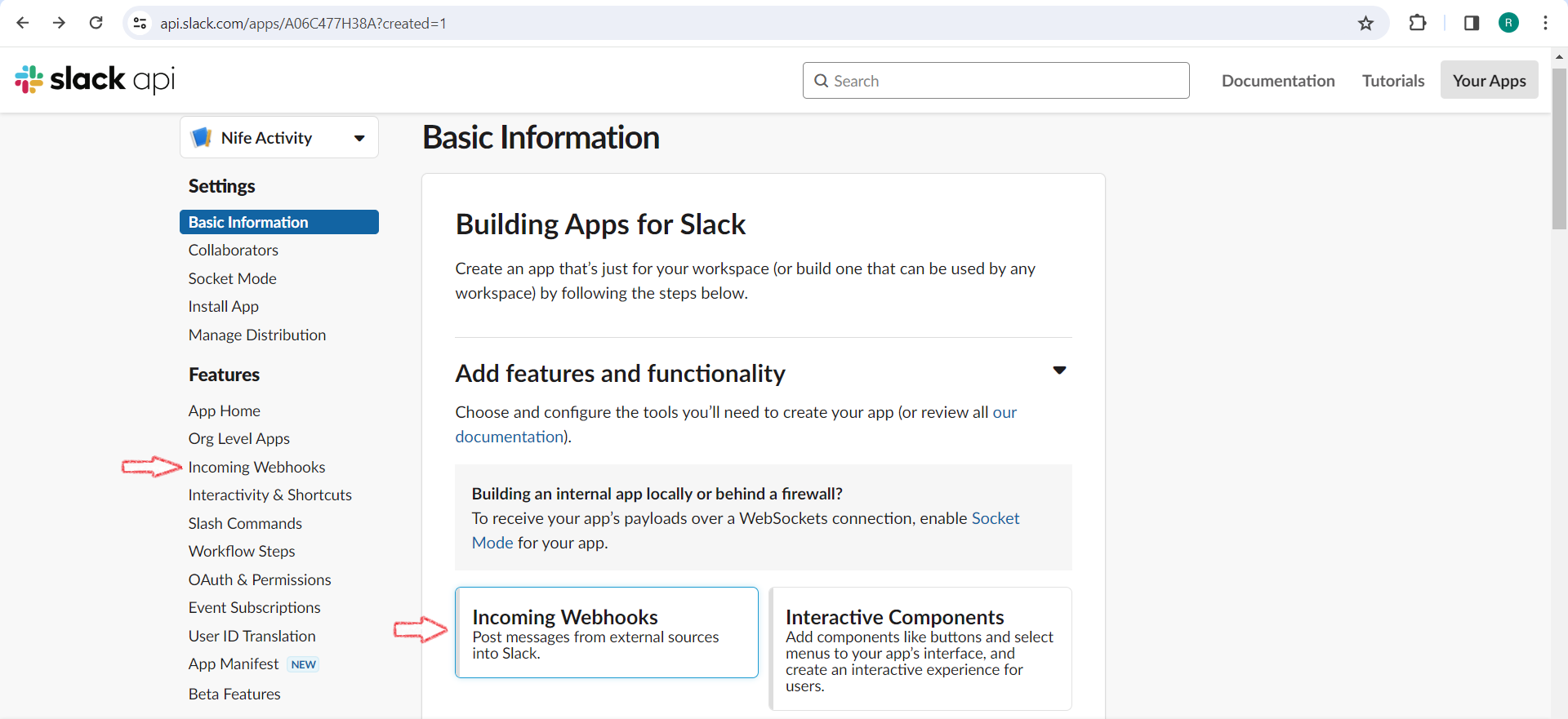Open the Tutorials menu item
This screenshot has width=1568, height=719.
click(x=1393, y=81)
